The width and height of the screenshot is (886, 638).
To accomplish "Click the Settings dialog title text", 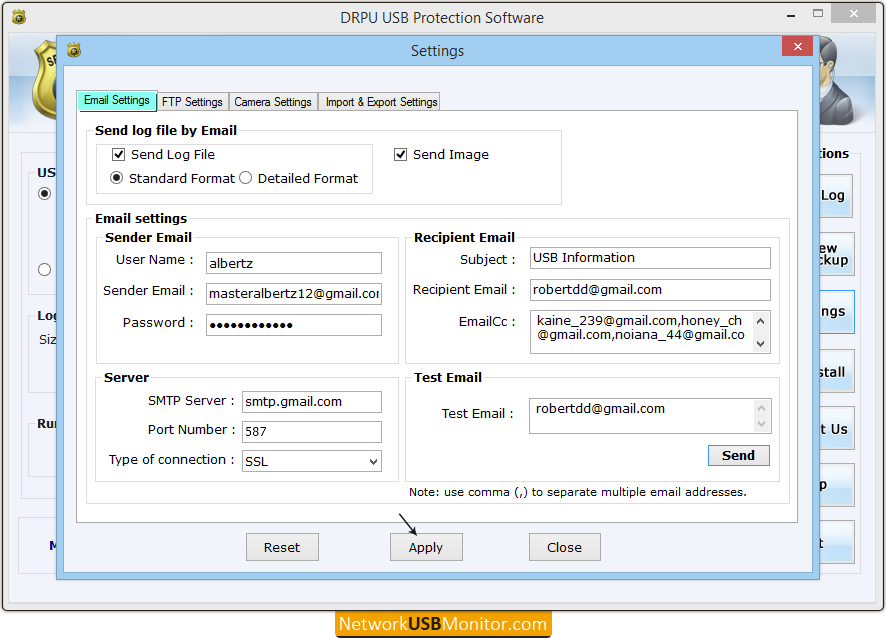I will (437, 51).
